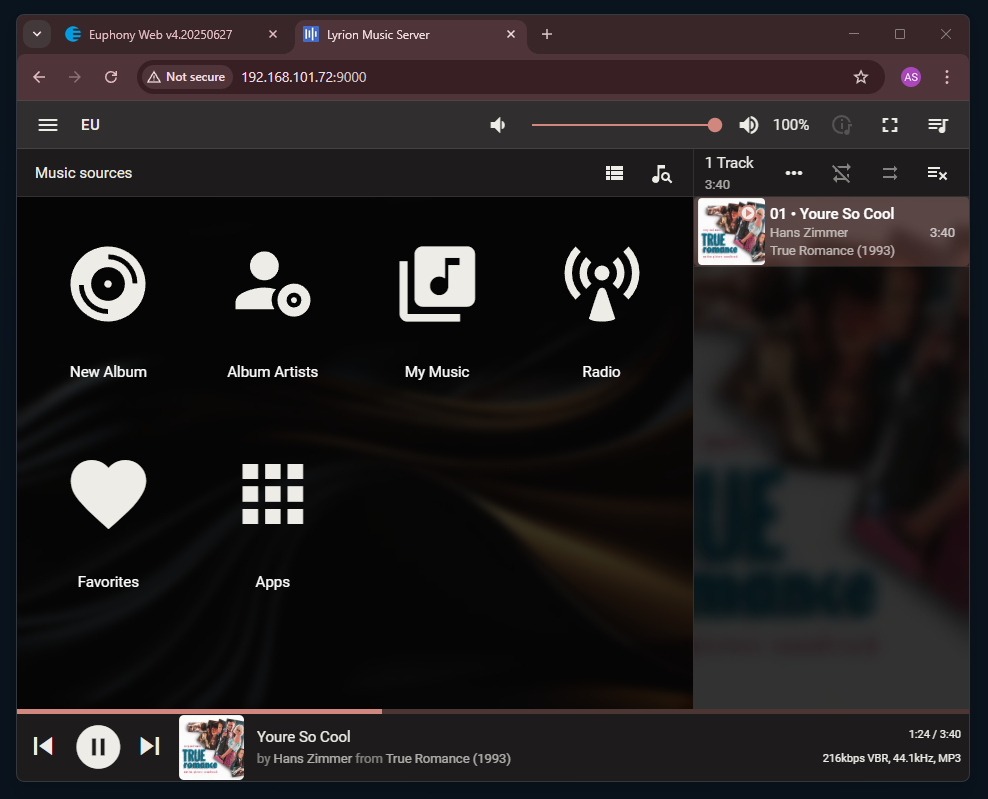Image resolution: width=988 pixels, height=799 pixels.
Task: Switch Music sources to list view
Action: click(x=614, y=173)
